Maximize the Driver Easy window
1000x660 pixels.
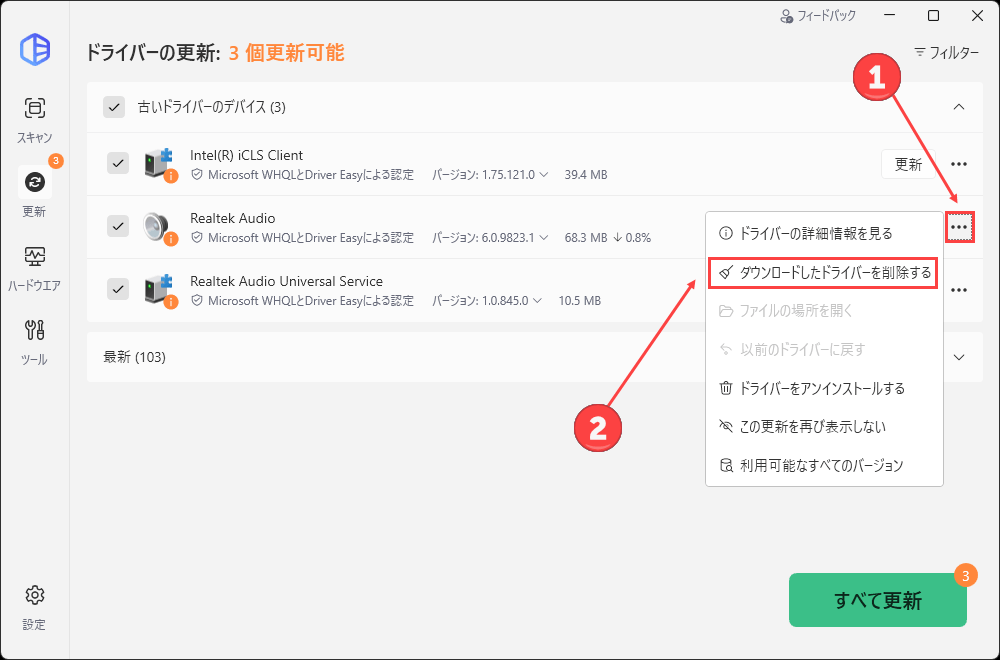933,16
